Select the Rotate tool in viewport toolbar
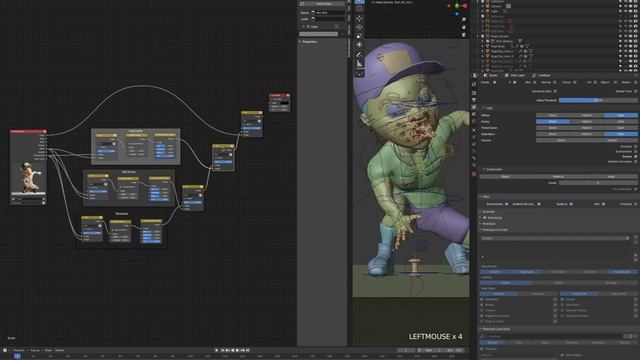Viewport: 640px width, 360px height. coord(359,27)
